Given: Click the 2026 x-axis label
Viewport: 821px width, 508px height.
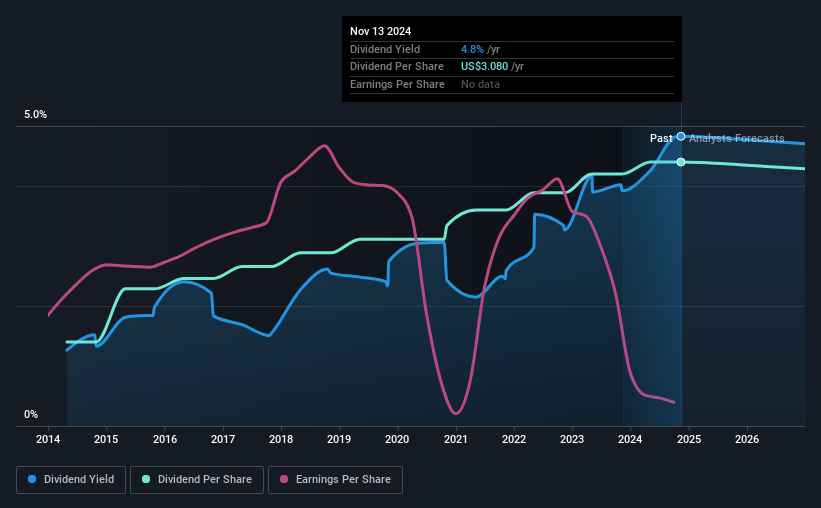Looking at the screenshot, I should point(747,439).
